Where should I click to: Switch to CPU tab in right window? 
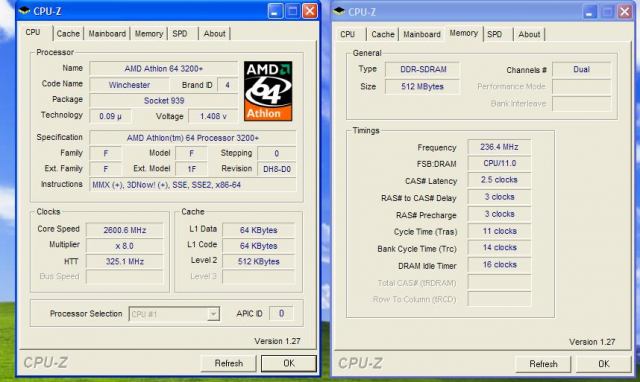(348, 34)
